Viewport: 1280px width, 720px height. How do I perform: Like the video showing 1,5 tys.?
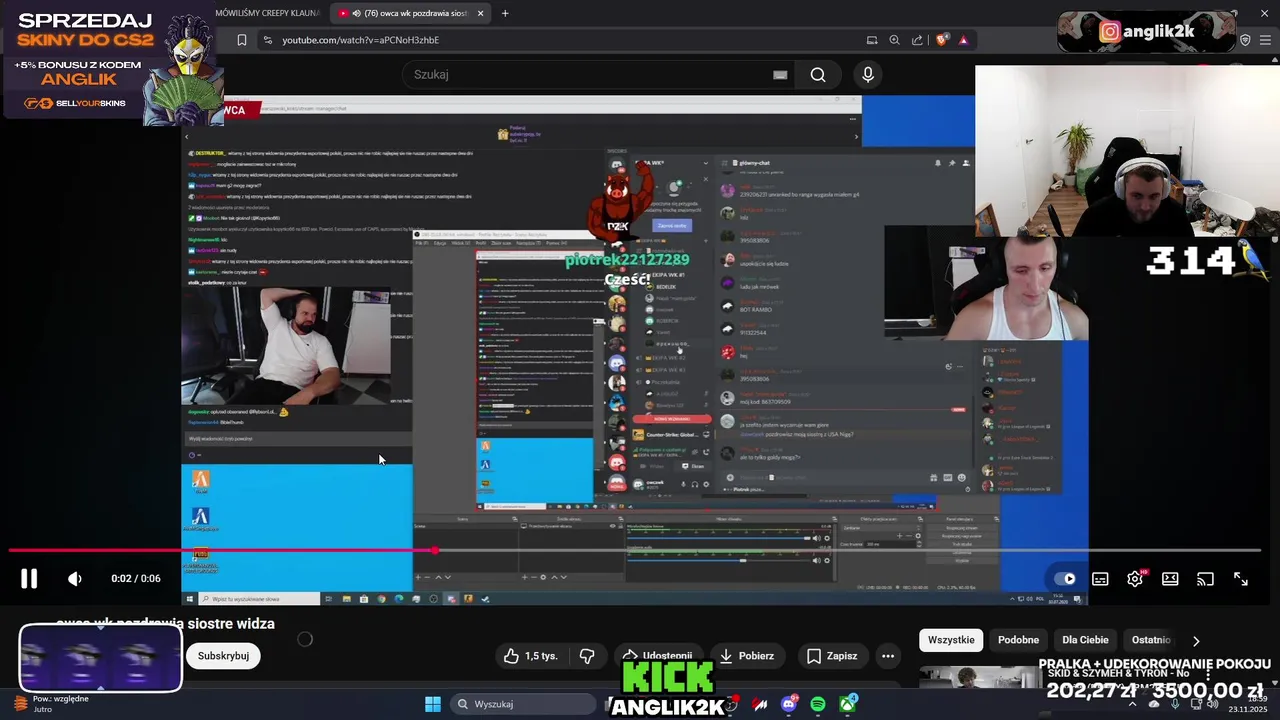[x=530, y=656]
